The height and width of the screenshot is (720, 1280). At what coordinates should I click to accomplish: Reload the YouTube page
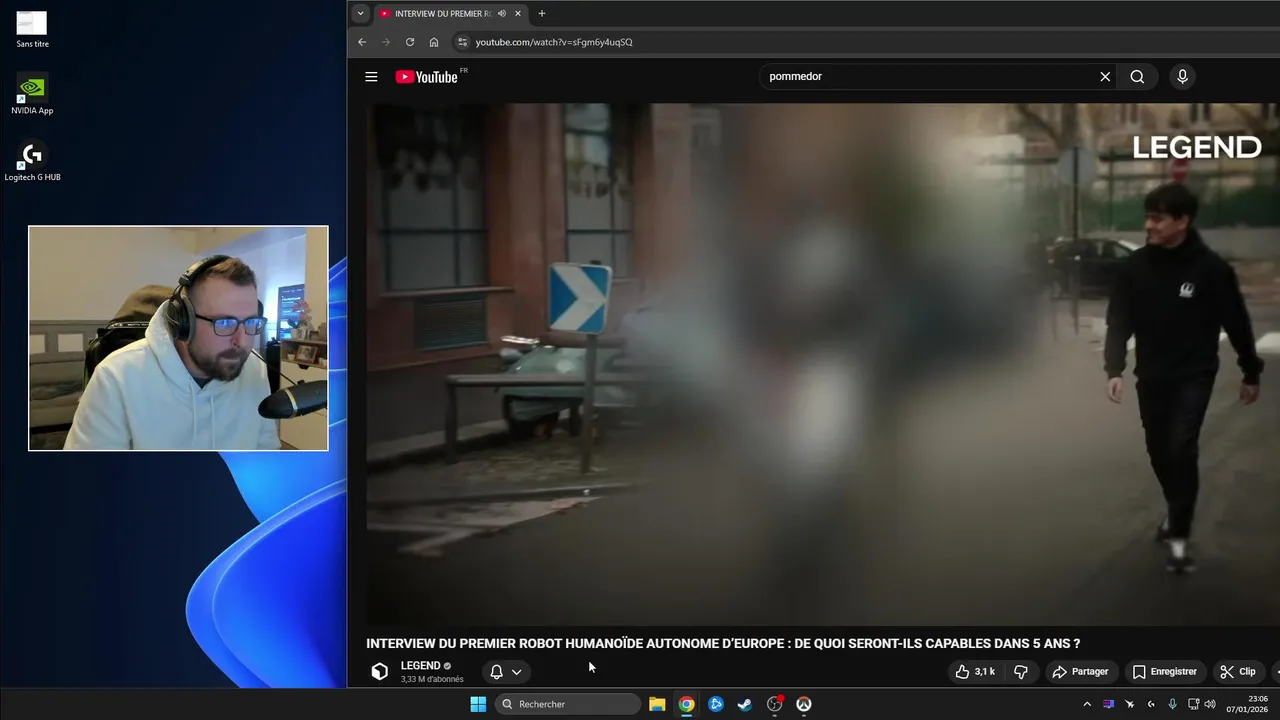click(x=410, y=42)
